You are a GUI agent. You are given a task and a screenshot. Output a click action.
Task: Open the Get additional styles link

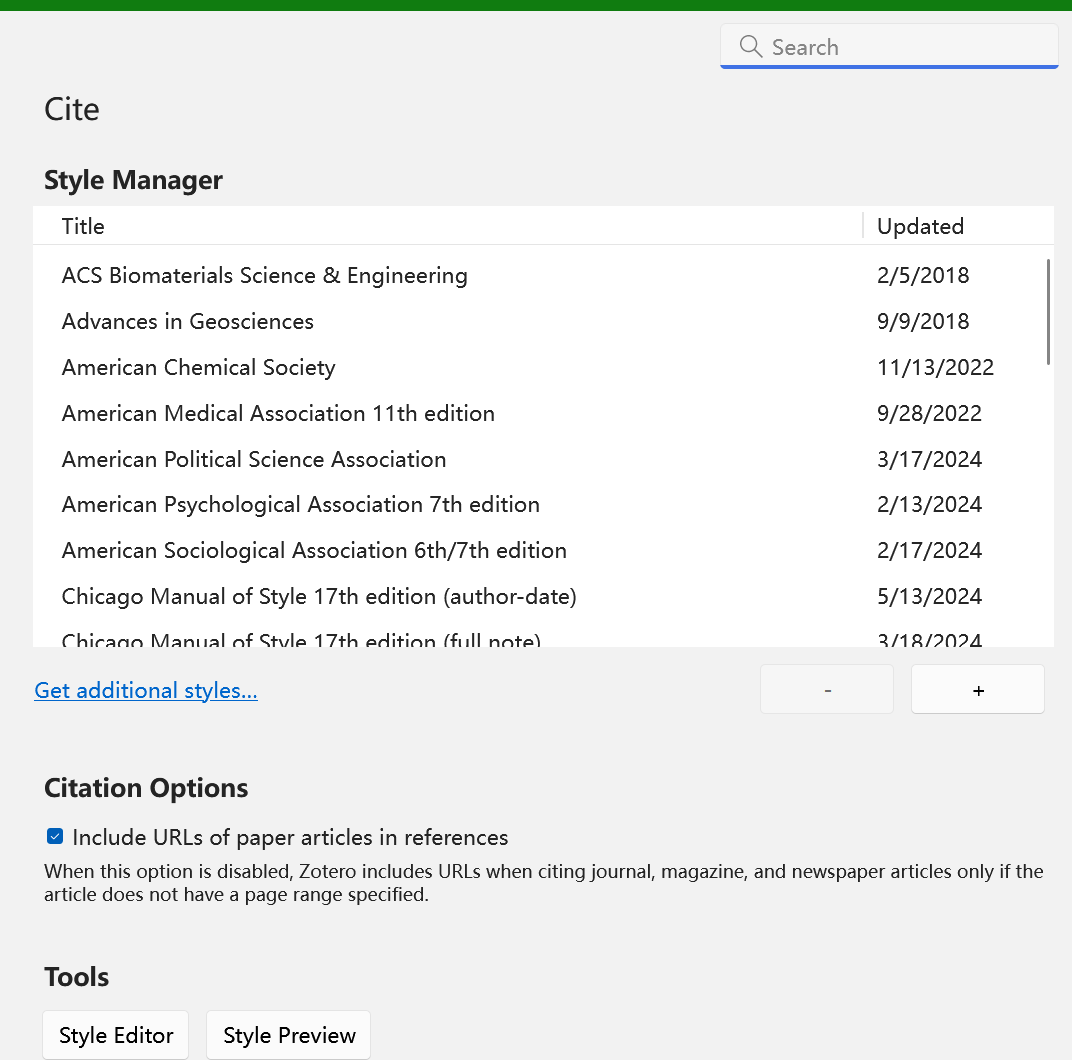pos(146,690)
